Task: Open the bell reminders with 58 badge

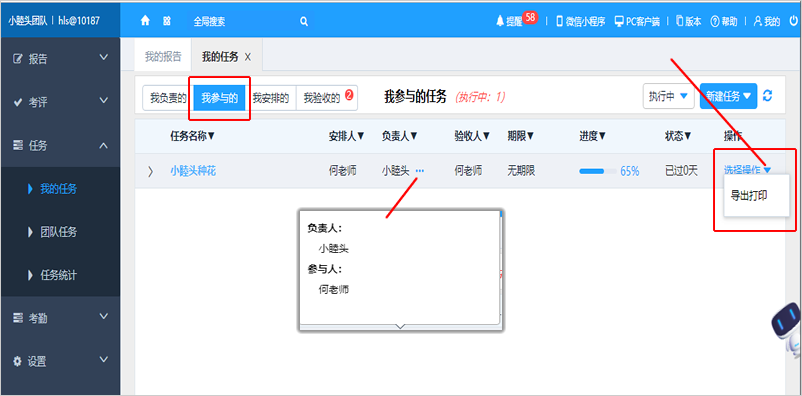Action: 516,20
